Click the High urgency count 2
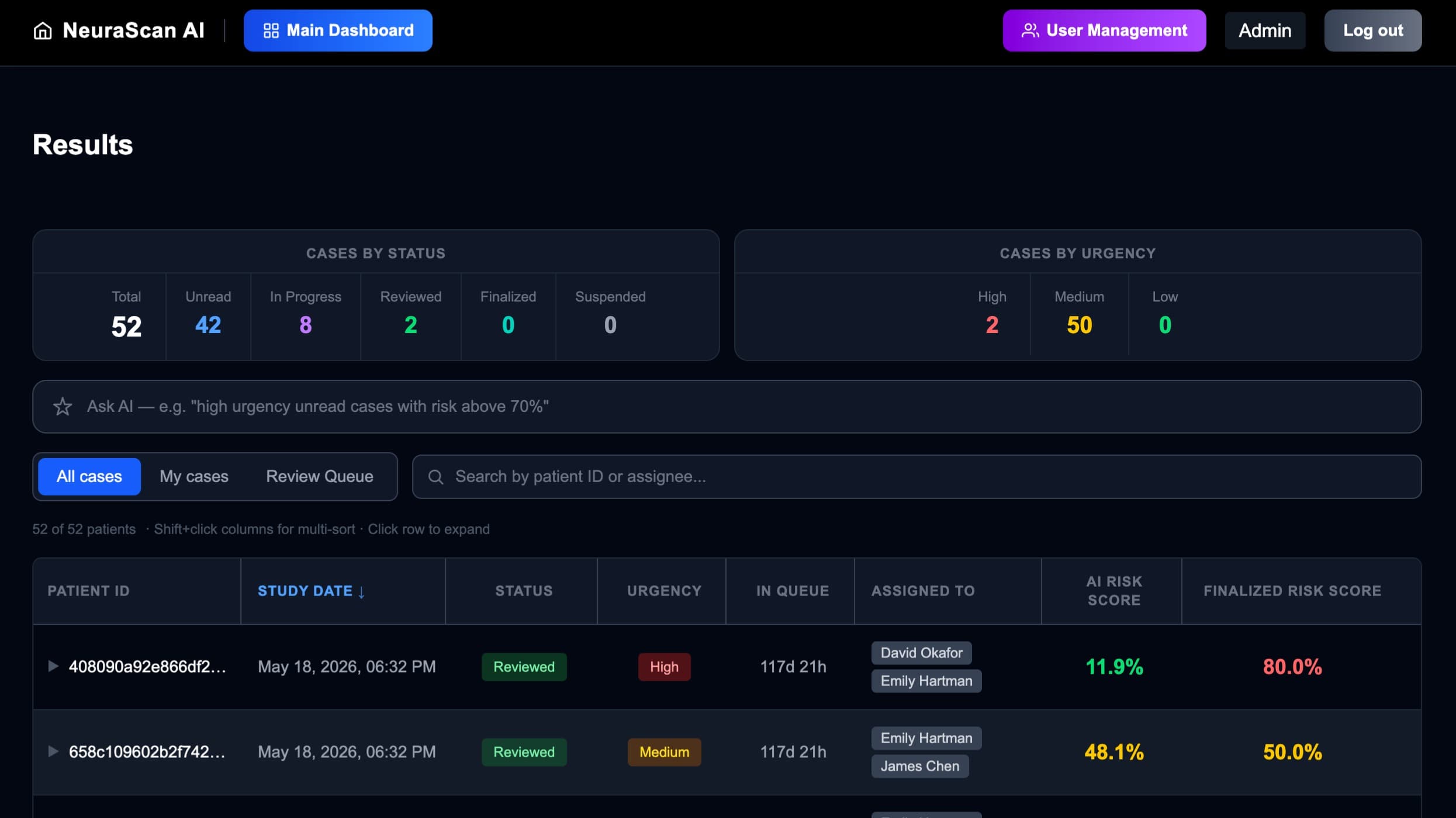This screenshot has height=818, width=1456. point(992,325)
